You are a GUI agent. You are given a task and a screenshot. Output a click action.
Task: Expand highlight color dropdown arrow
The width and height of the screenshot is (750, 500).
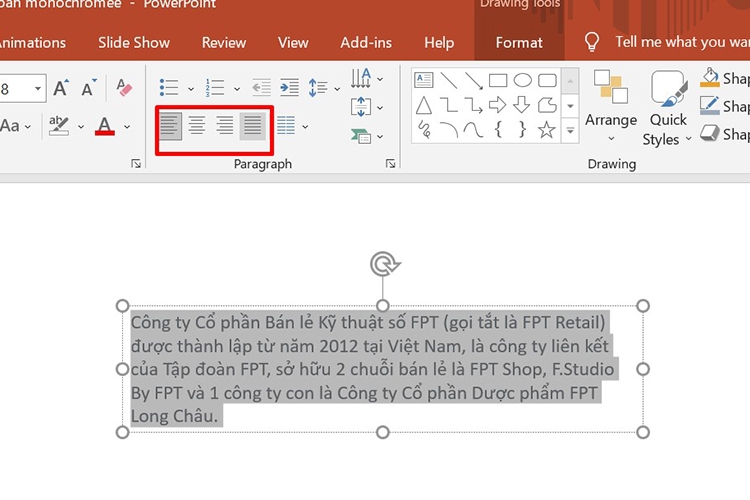[81, 127]
